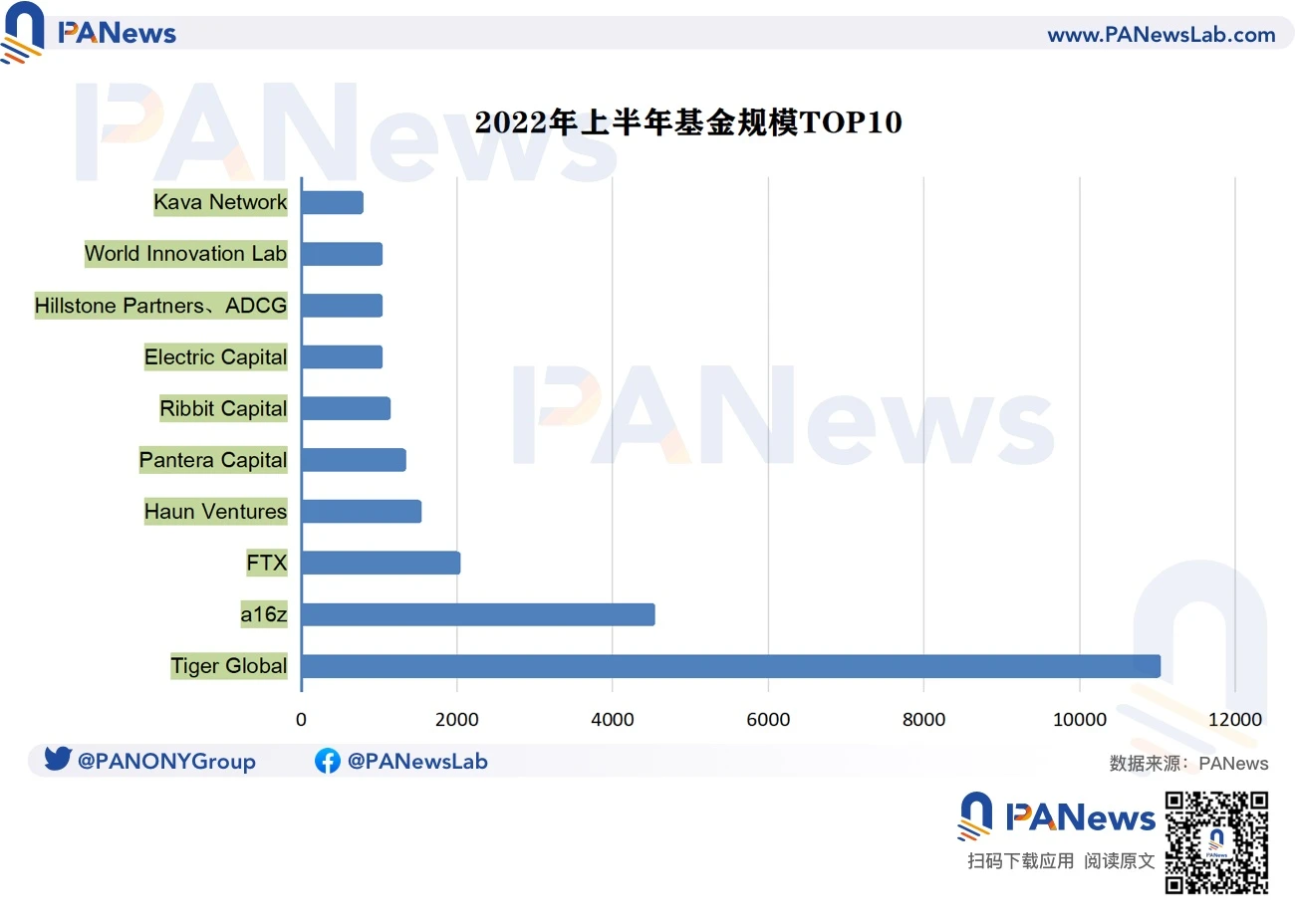Select the Ribbit Capital bar

346,408
